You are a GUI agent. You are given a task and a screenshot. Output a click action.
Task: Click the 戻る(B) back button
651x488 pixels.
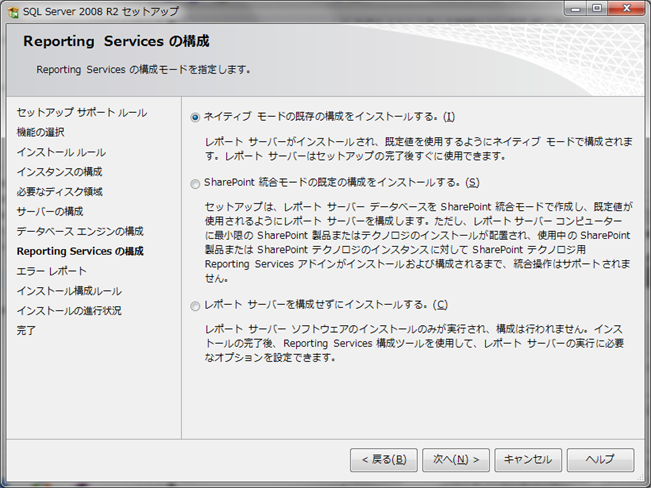point(384,460)
